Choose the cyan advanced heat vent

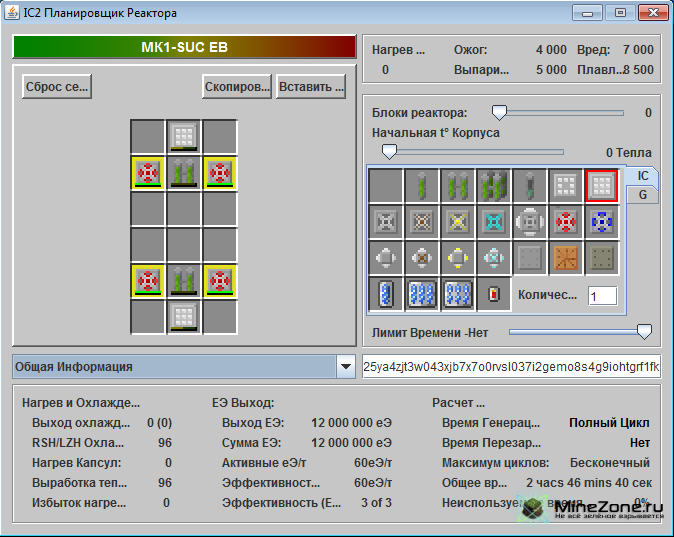coord(494,221)
